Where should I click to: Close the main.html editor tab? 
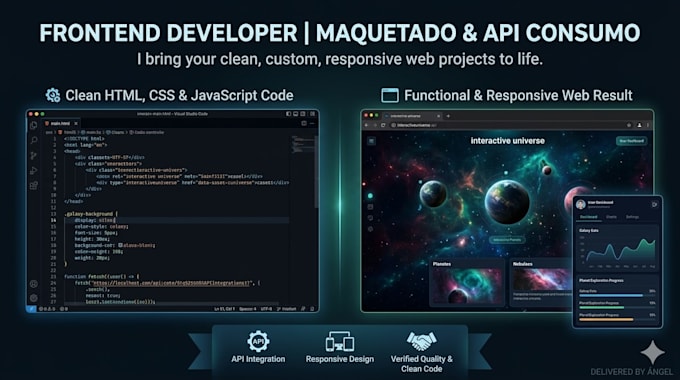pyautogui.click(x=76, y=124)
